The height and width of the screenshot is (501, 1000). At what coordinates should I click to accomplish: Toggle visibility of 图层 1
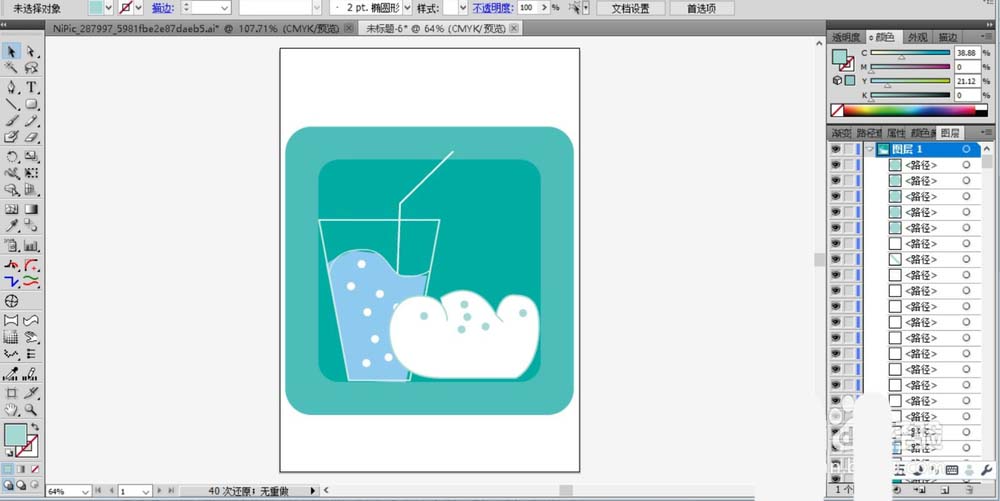pyautogui.click(x=835, y=149)
